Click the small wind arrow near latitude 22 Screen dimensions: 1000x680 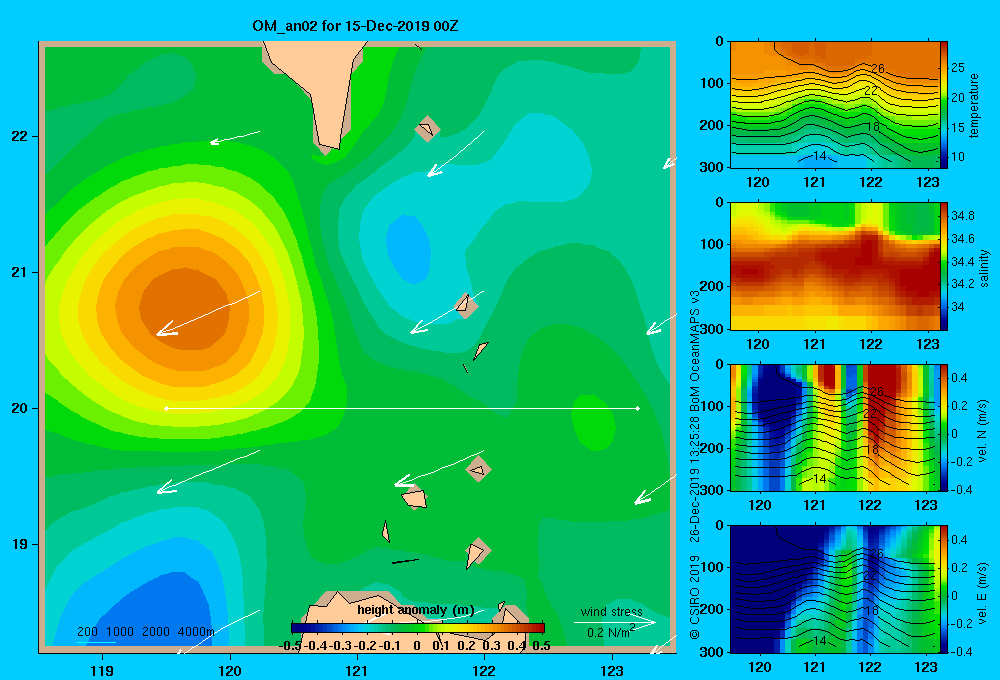(x=235, y=137)
